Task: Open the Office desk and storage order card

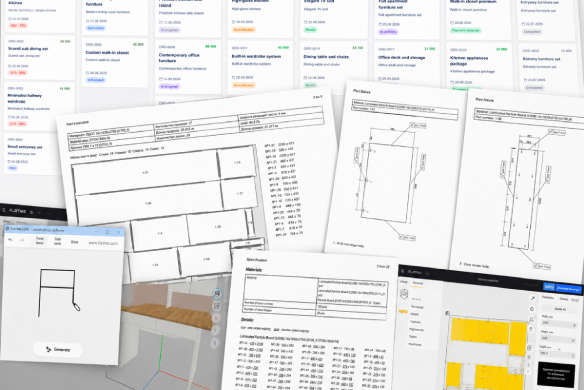Action: click(x=406, y=64)
